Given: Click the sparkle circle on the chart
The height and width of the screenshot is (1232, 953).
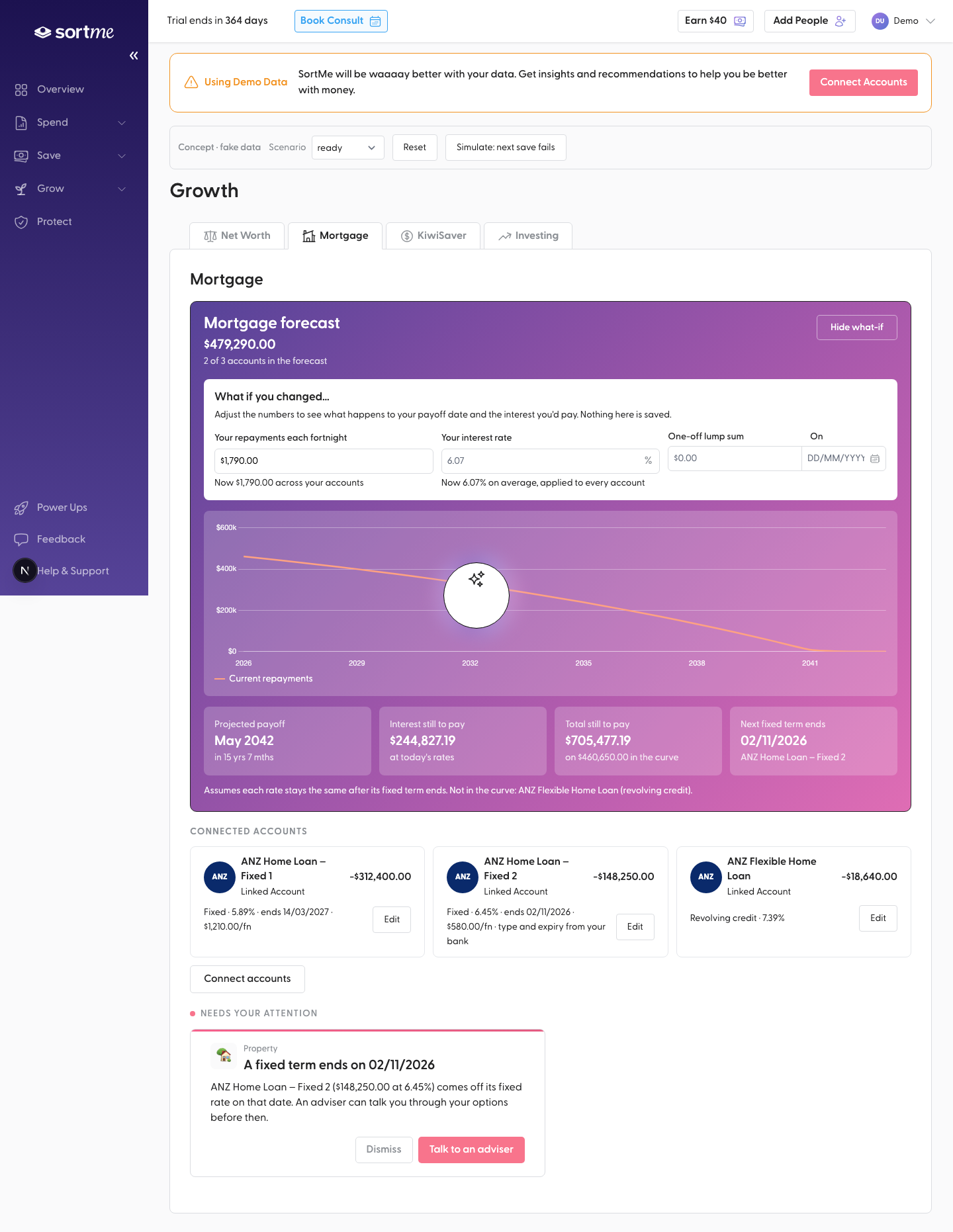Looking at the screenshot, I should tap(476, 595).
